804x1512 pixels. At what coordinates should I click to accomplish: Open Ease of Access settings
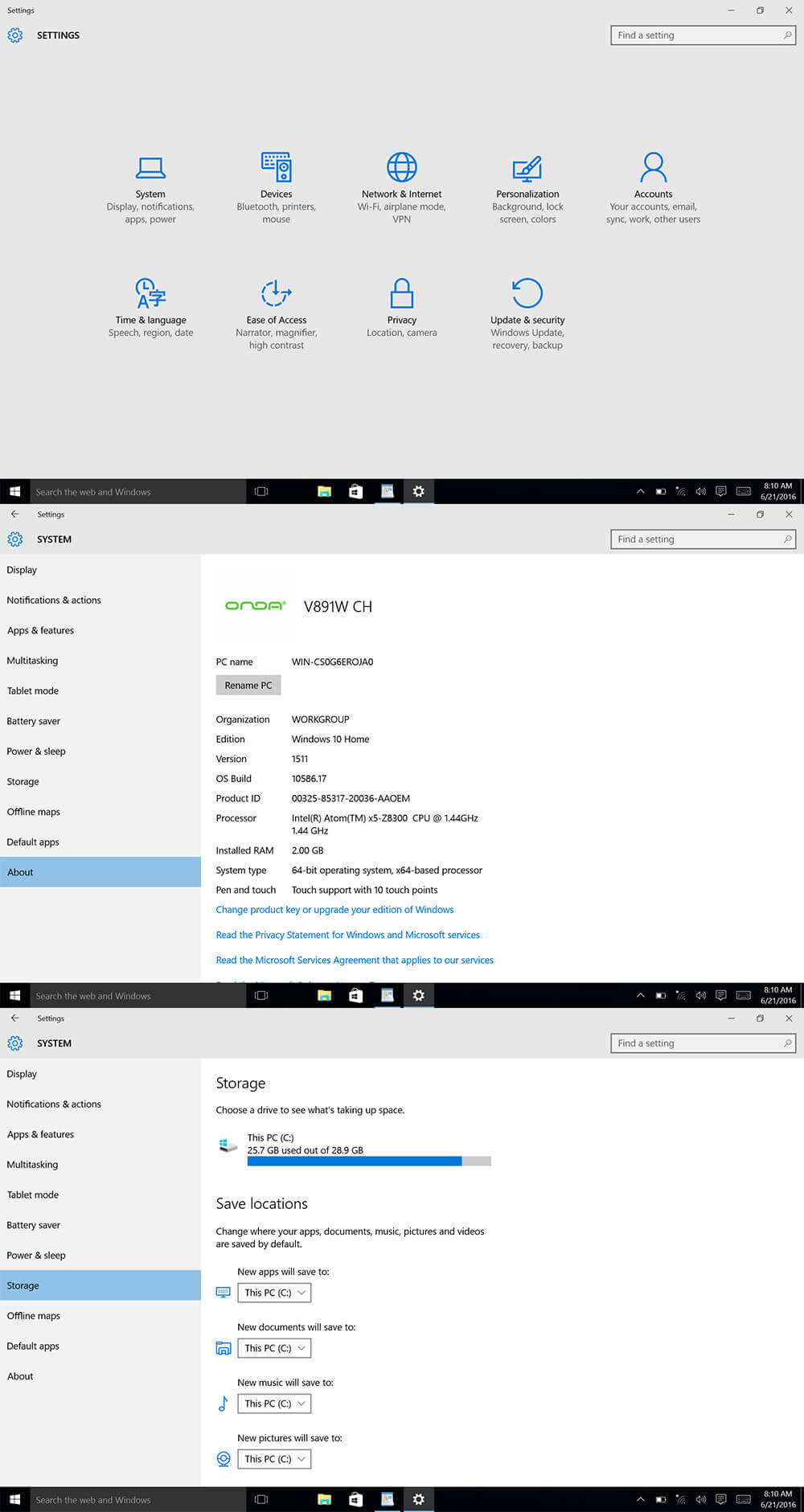click(x=276, y=315)
